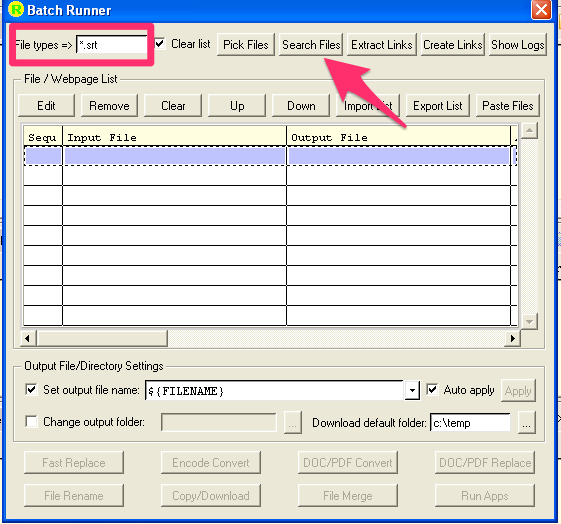
Task: Open the Pick Files dialog
Action: [246, 45]
